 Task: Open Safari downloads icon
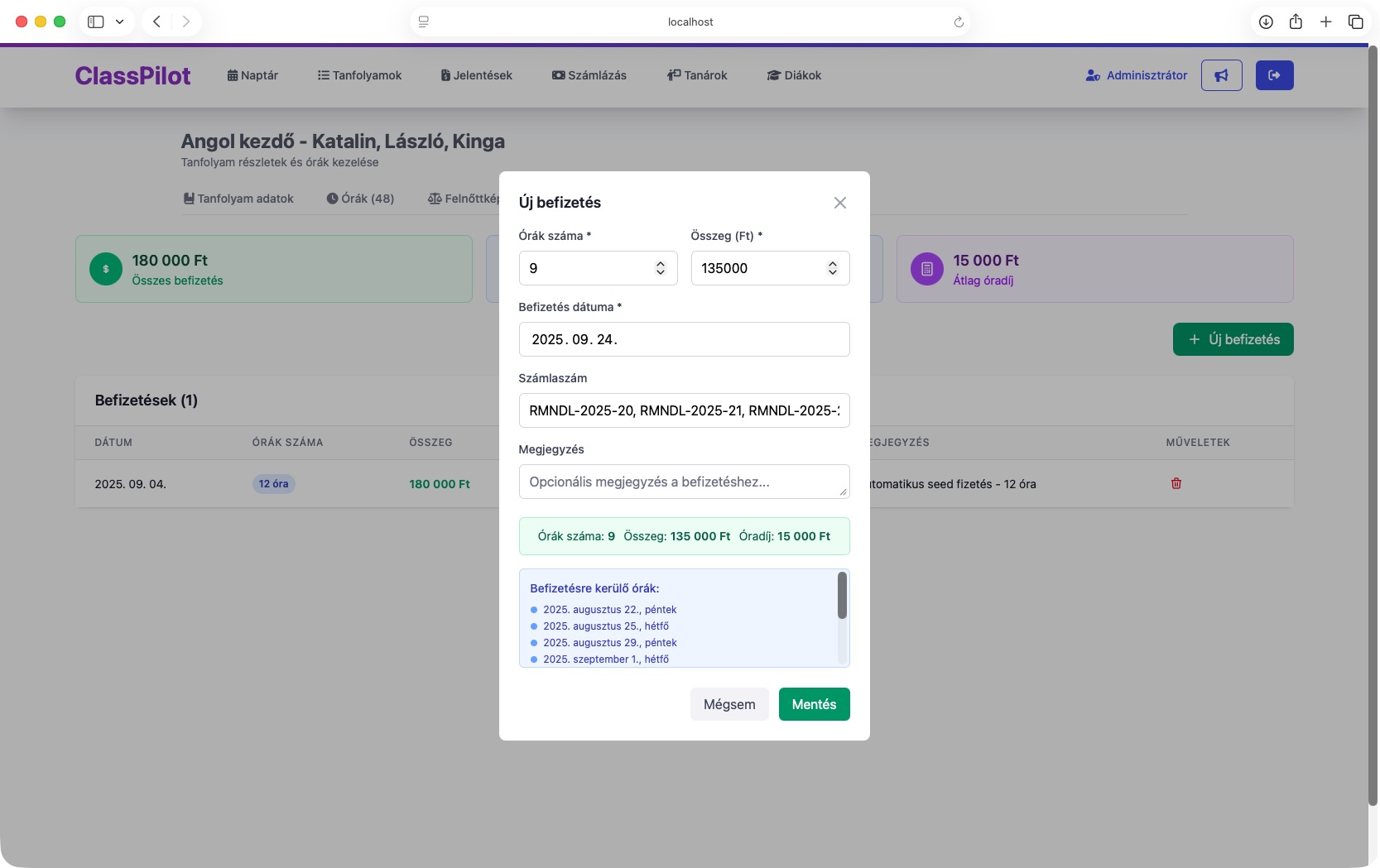tap(1266, 22)
